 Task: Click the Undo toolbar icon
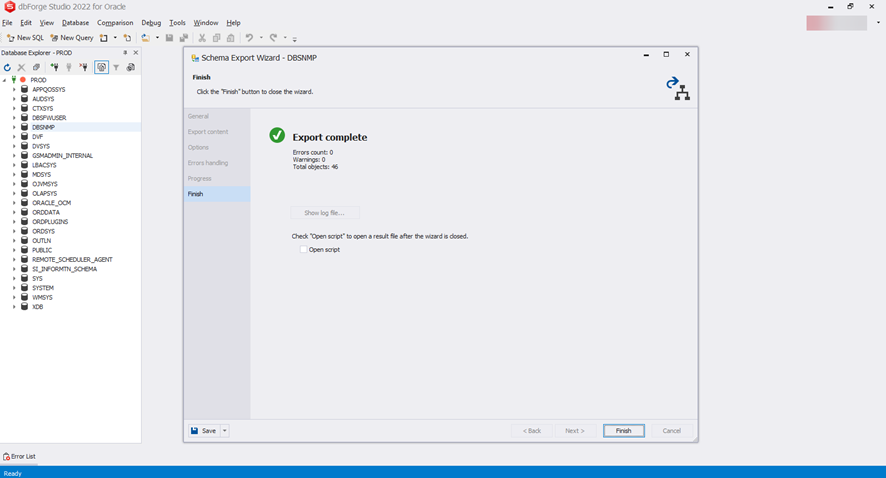pyautogui.click(x=249, y=38)
